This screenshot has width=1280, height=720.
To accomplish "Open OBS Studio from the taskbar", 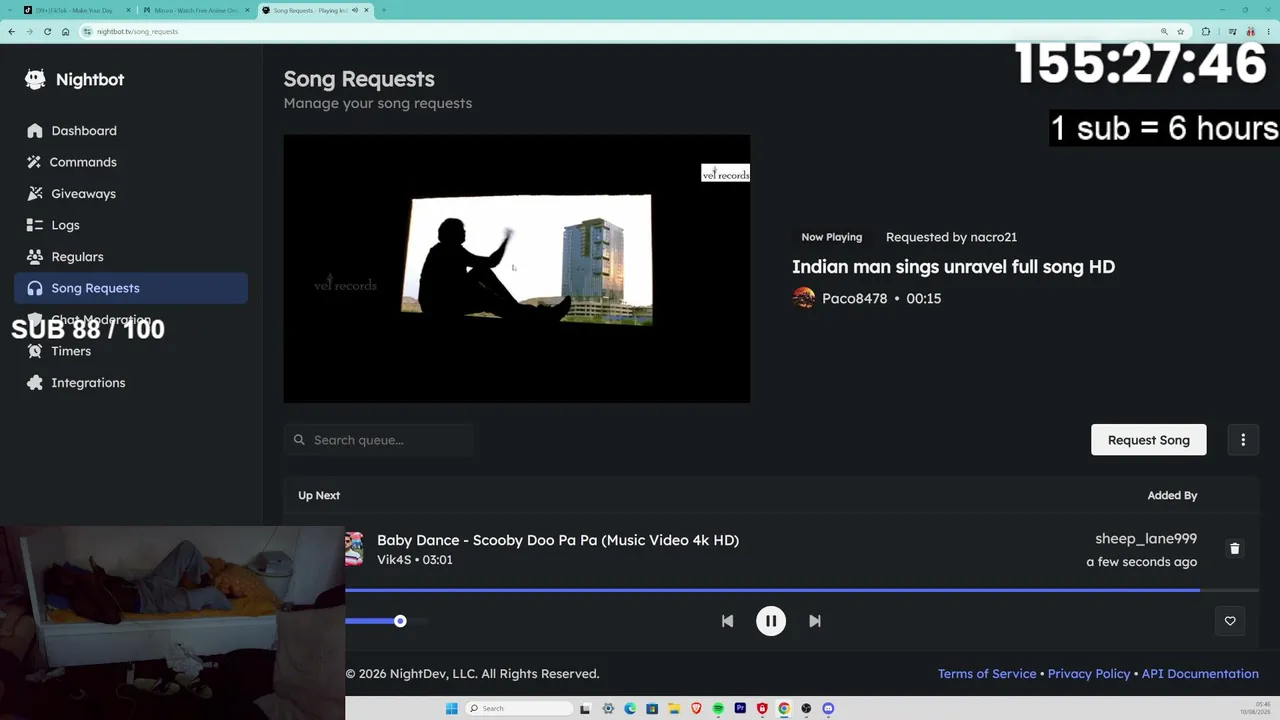I will (806, 708).
